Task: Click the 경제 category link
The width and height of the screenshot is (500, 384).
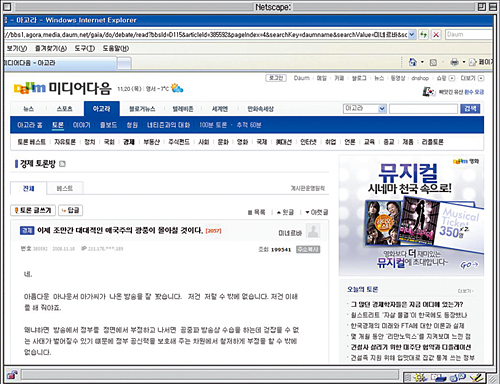Action: pos(129,142)
